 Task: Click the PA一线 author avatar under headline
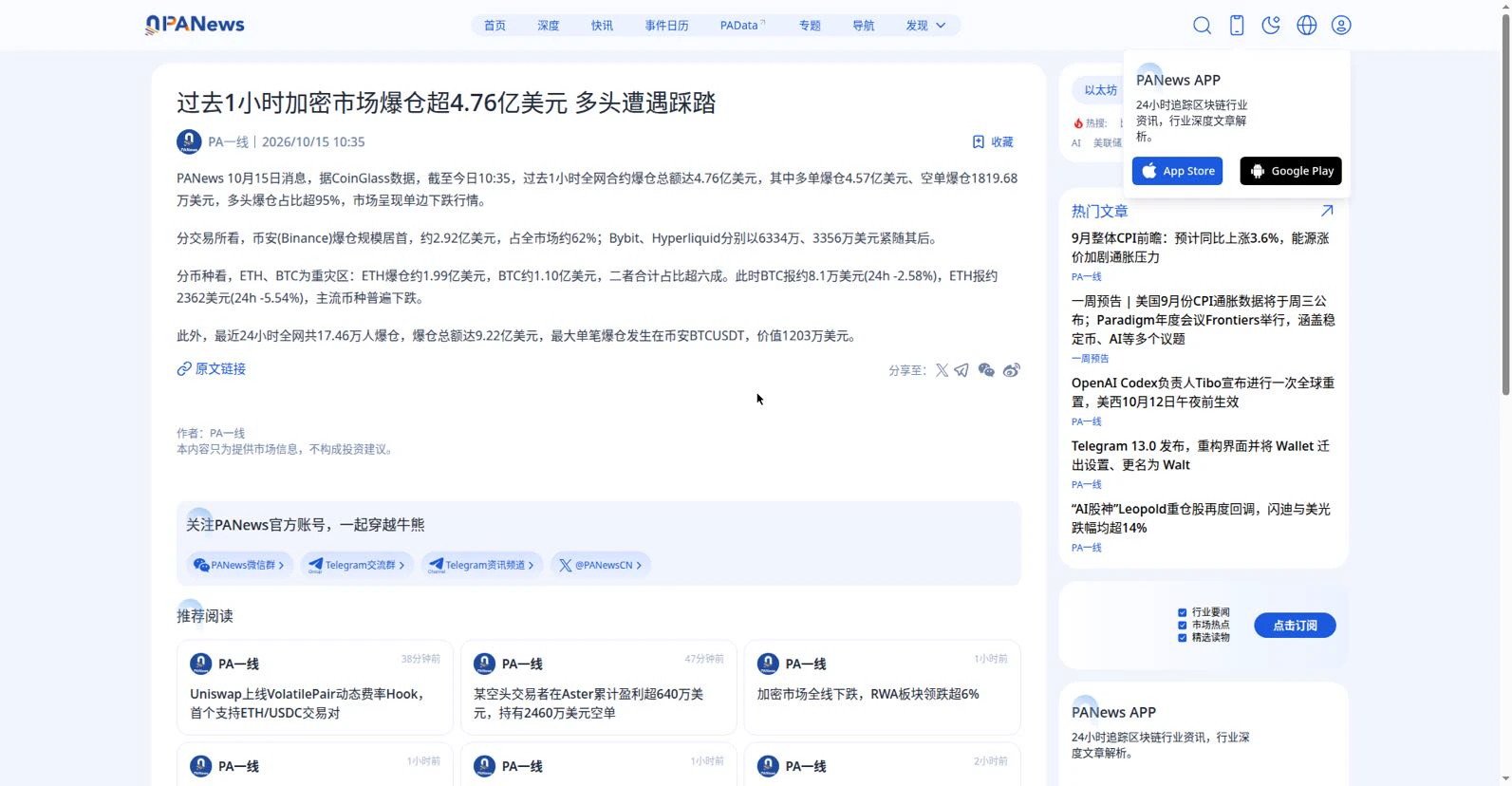[x=189, y=141]
